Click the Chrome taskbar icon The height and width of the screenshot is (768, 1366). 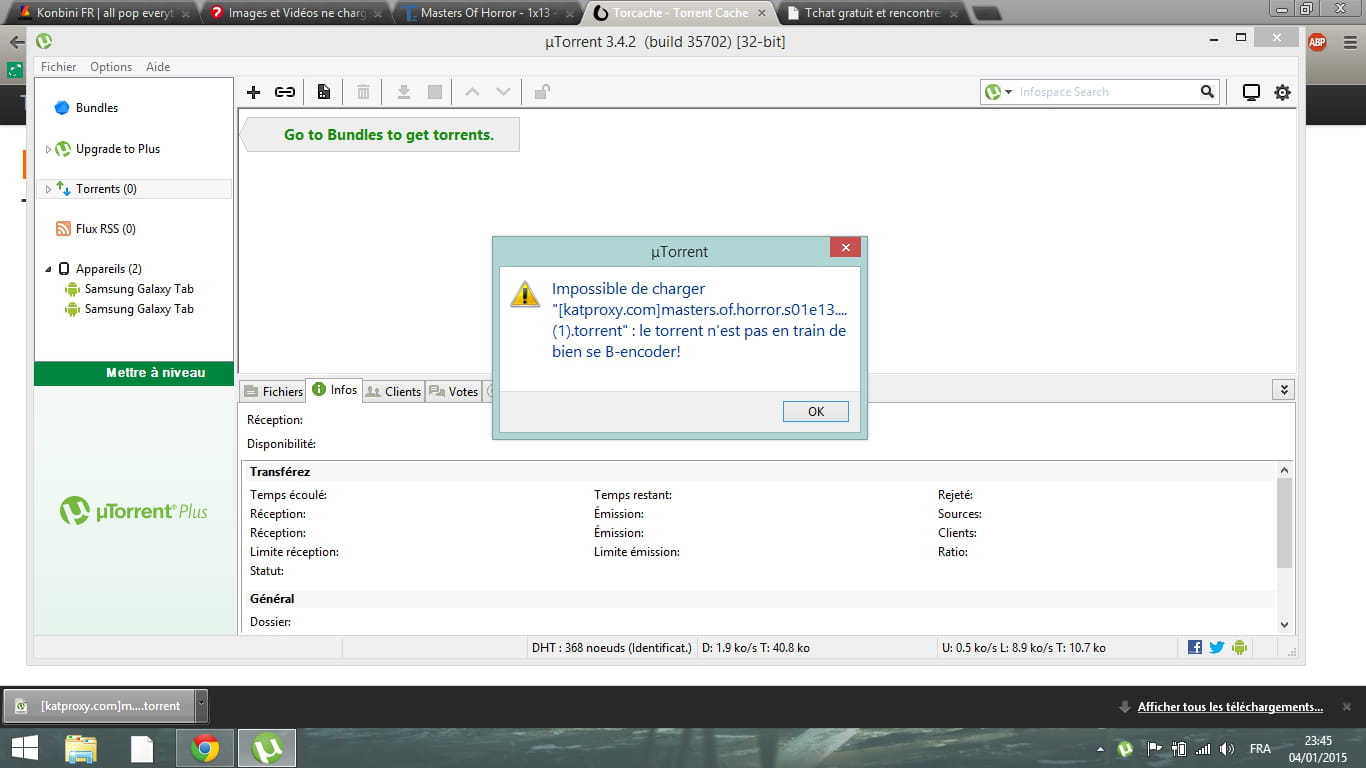[x=205, y=748]
